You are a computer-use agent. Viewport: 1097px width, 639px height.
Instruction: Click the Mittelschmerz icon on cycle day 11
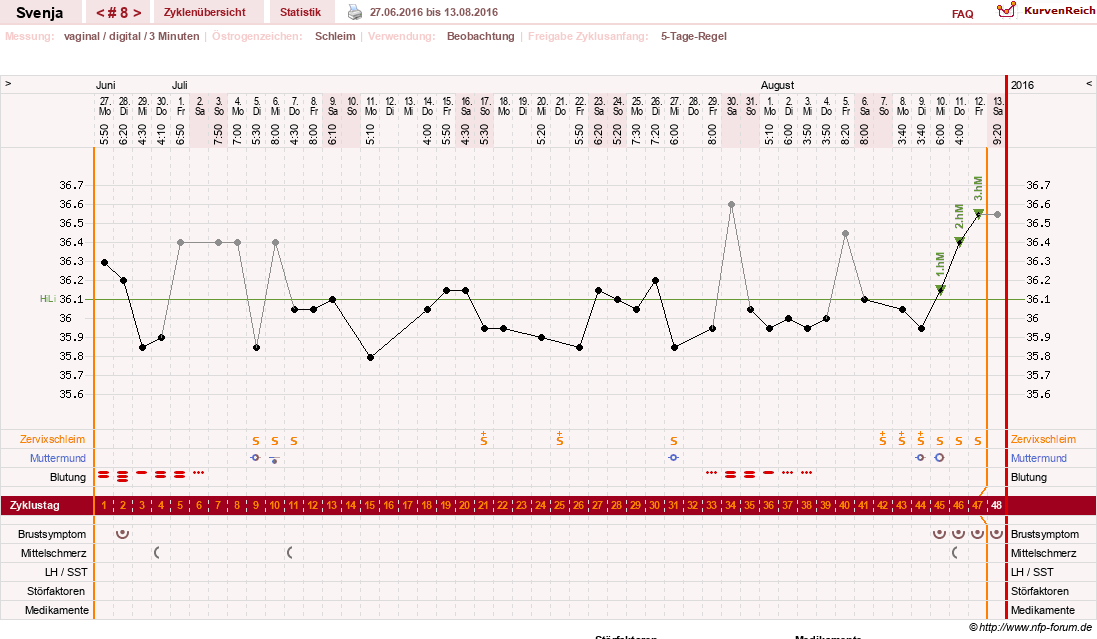(290, 553)
